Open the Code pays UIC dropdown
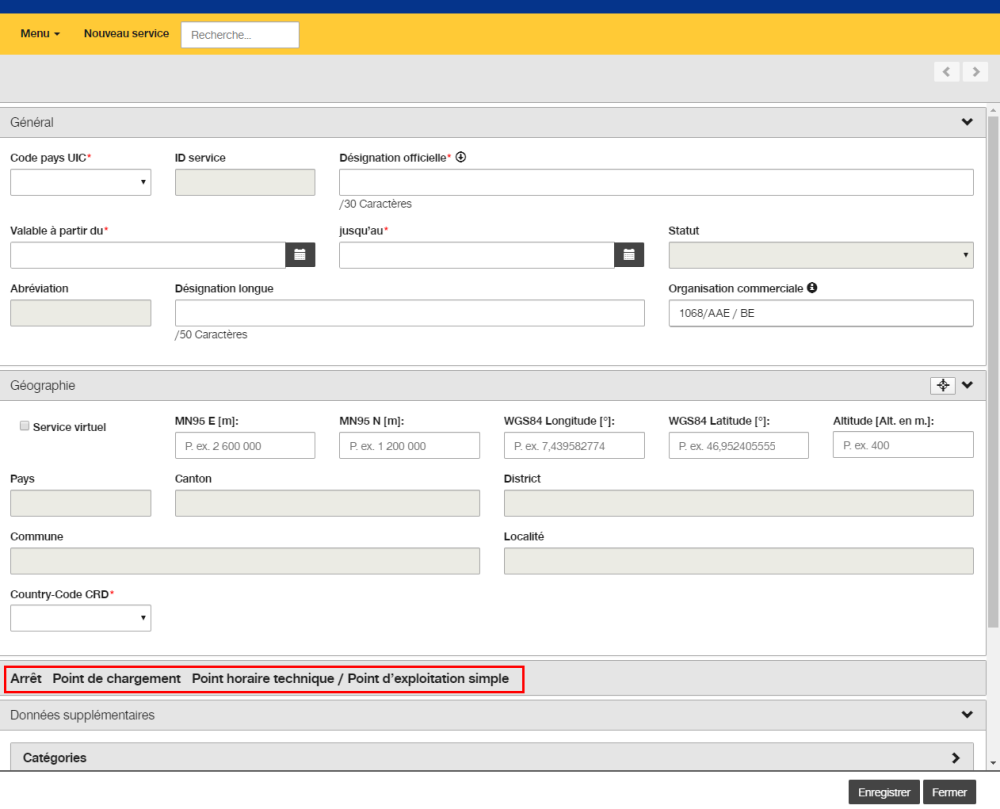 pyautogui.click(x=80, y=182)
